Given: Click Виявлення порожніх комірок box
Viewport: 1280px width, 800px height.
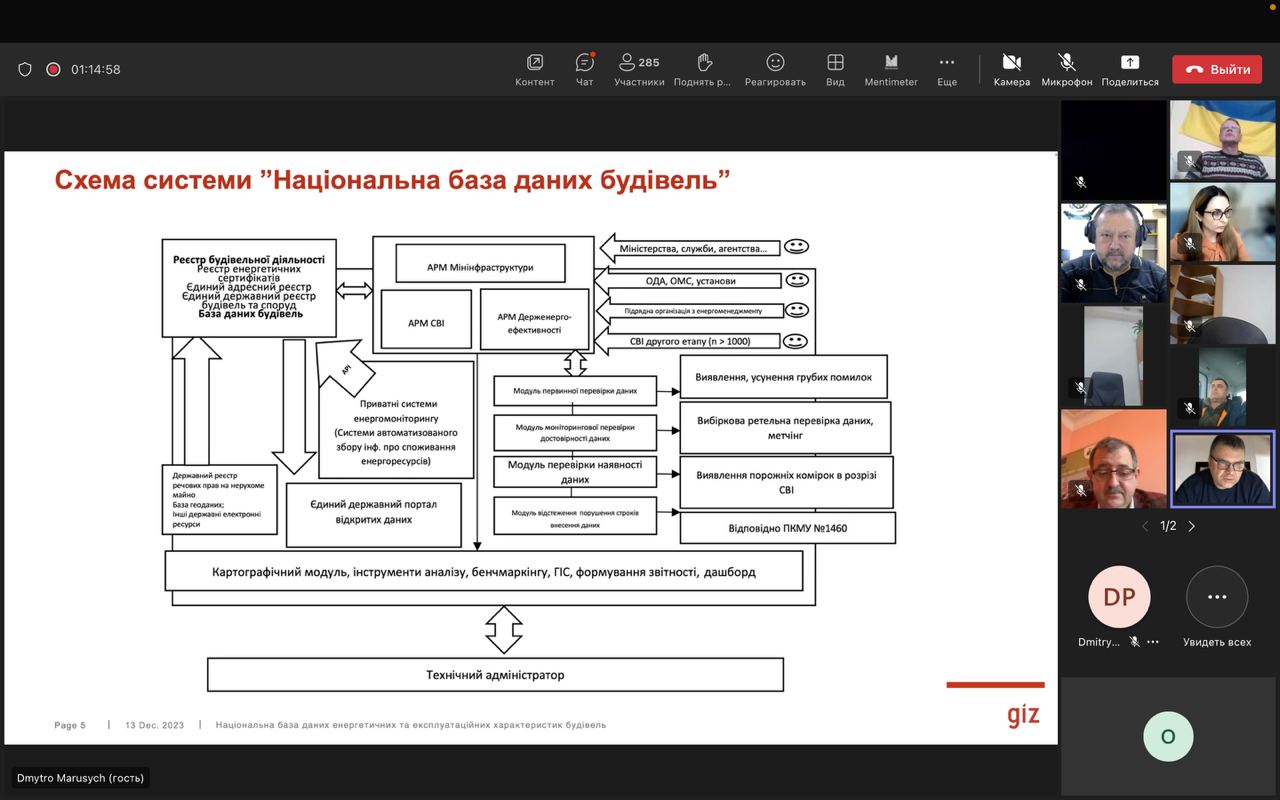Looking at the screenshot, I should coord(786,483).
